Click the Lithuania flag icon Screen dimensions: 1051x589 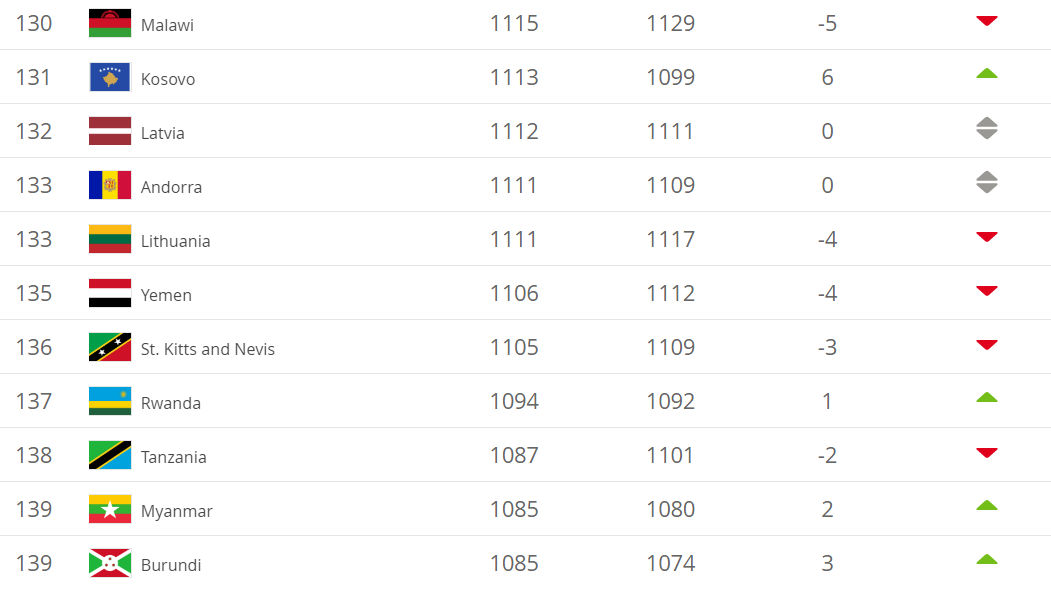point(110,239)
